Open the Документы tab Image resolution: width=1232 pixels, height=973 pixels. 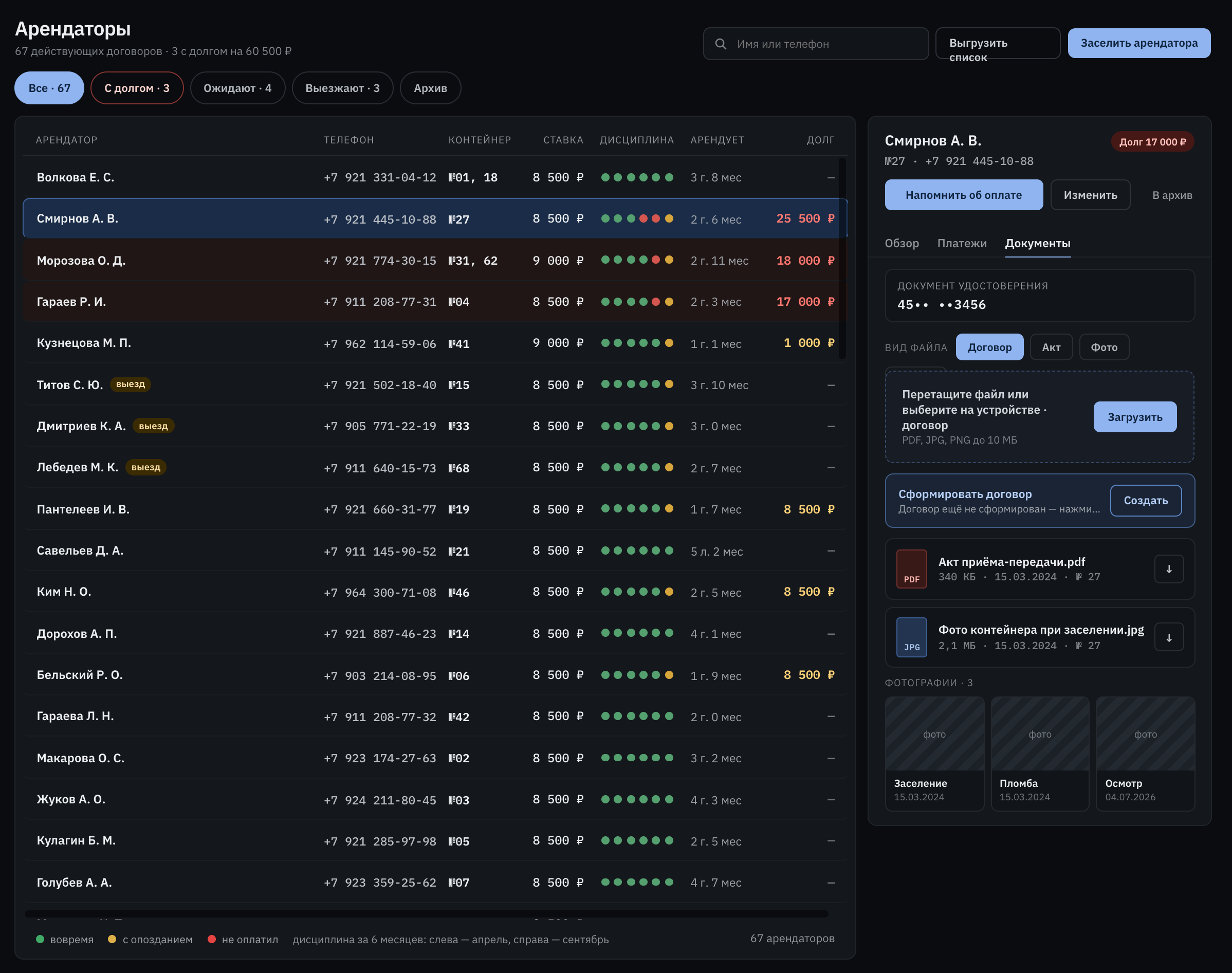point(1038,243)
